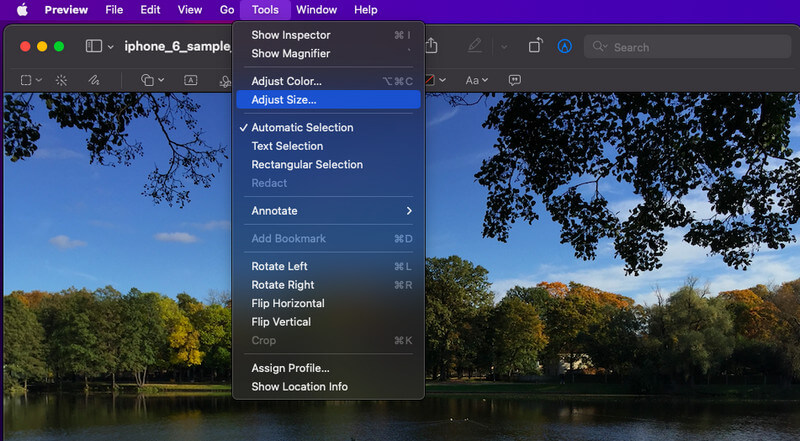Select the Sketch drawing tool
800x441 pixels.
click(x=93, y=80)
